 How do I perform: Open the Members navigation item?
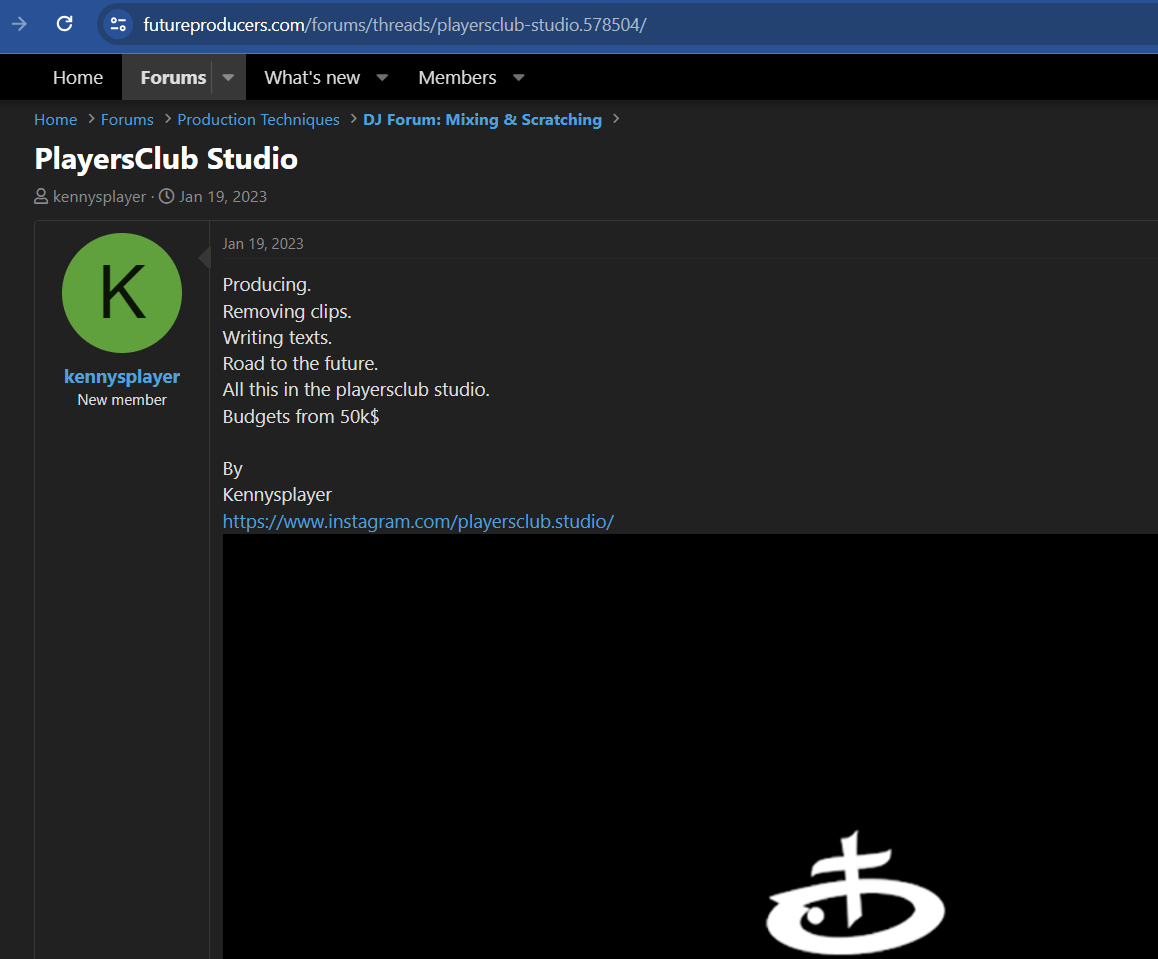click(457, 78)
